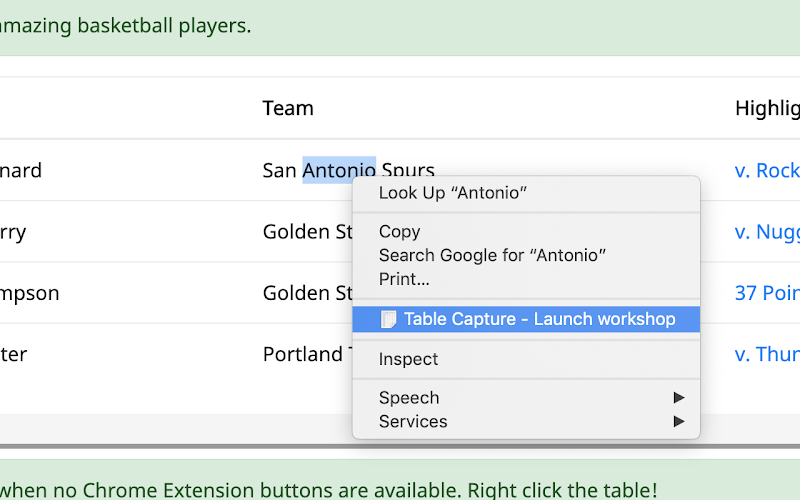Click Golden St cell in mpson row
This screenshot has height=500, width=800.
(308, 293)
